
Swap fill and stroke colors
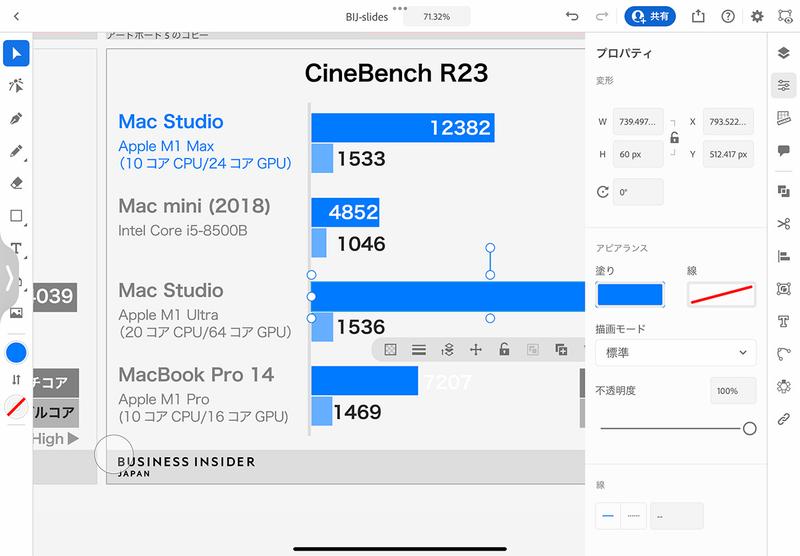(x=16, y=380)
